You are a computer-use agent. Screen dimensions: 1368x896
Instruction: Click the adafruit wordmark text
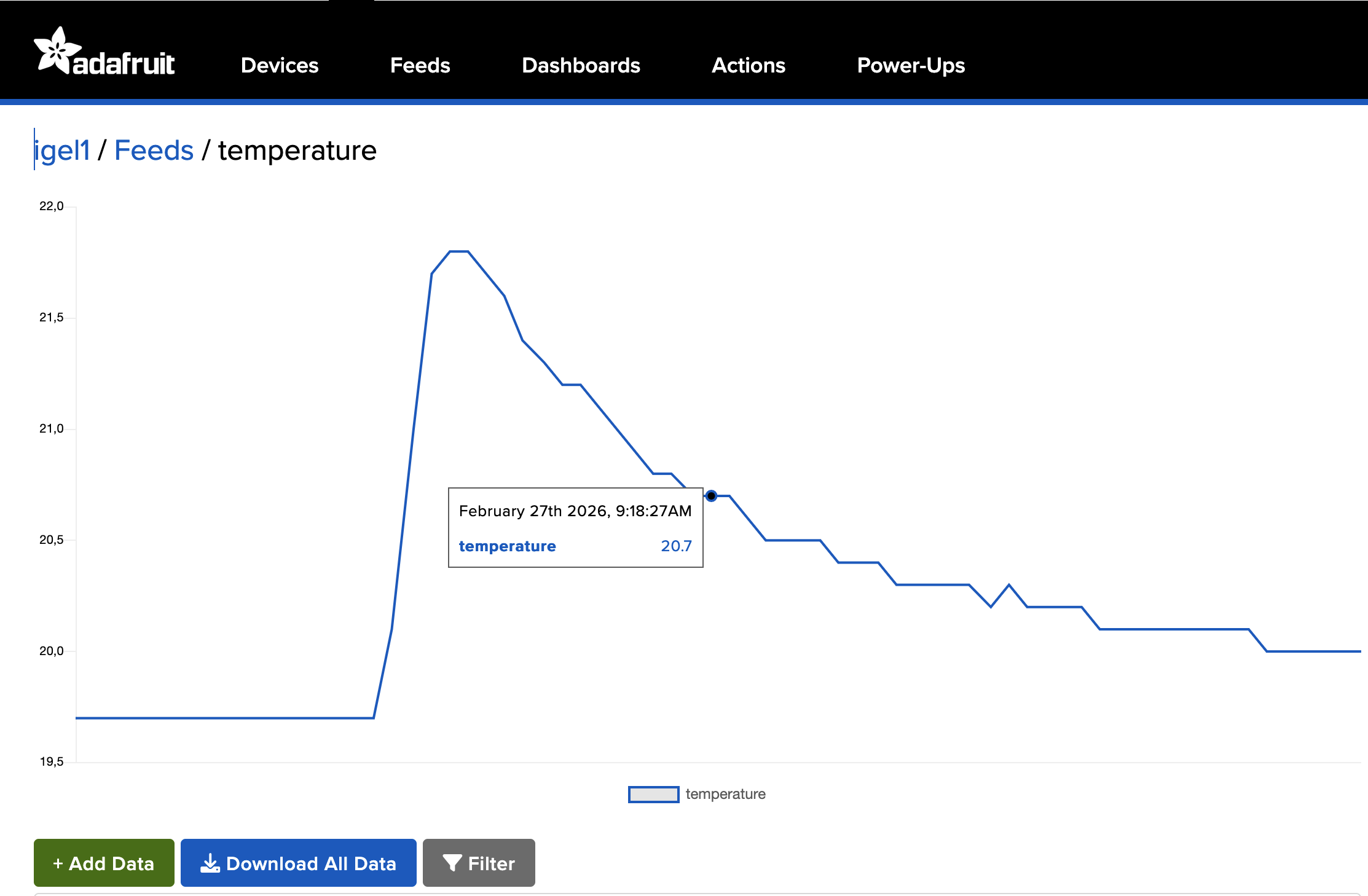[124, 64]
